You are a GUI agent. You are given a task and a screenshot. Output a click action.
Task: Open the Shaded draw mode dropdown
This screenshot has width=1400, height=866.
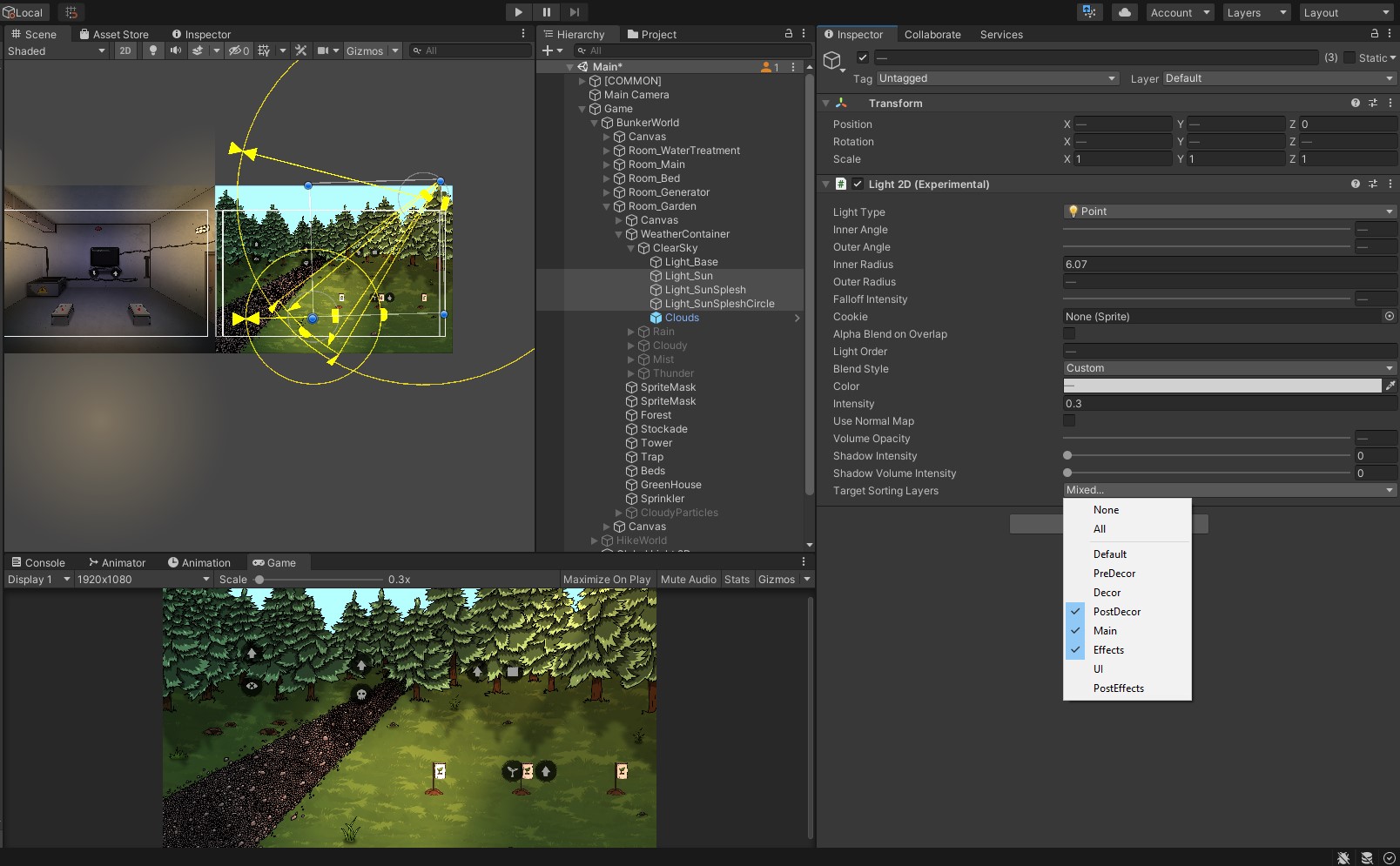pos(57,50)
